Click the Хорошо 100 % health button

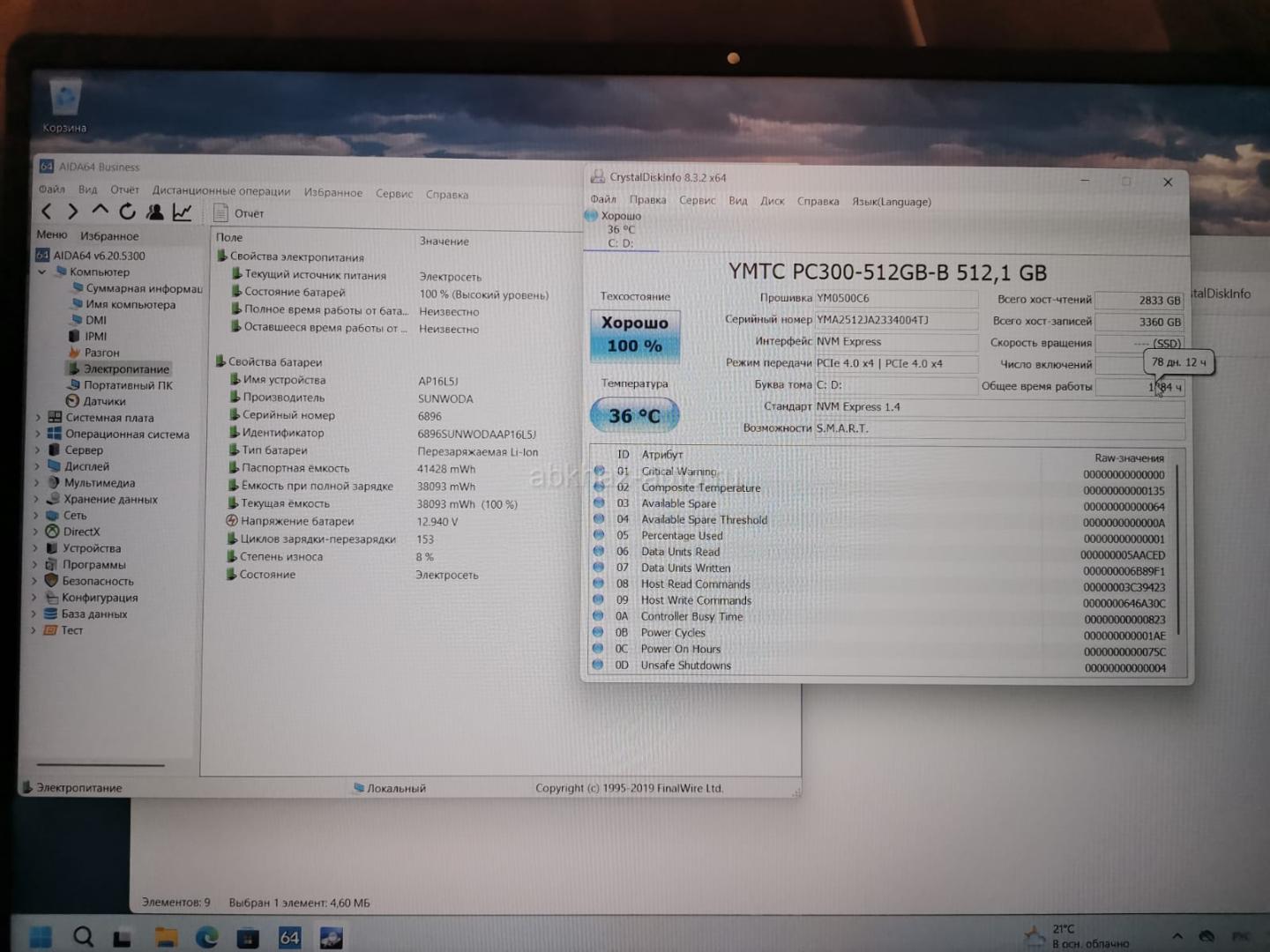pos(634,335)
